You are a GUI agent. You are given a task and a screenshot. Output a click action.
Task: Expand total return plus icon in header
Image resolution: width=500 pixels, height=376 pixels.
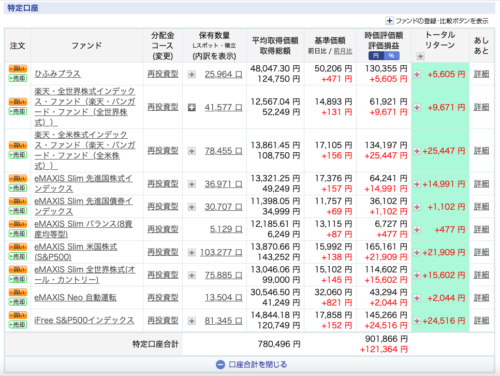[x=420, y=56]
